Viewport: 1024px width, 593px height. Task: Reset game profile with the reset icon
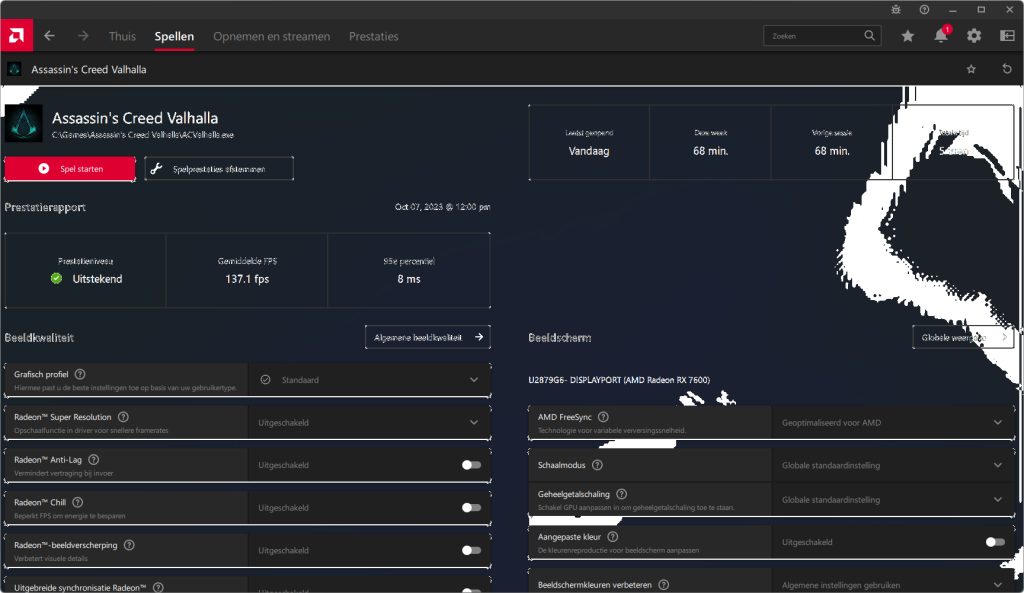[x=1006, y=69]
